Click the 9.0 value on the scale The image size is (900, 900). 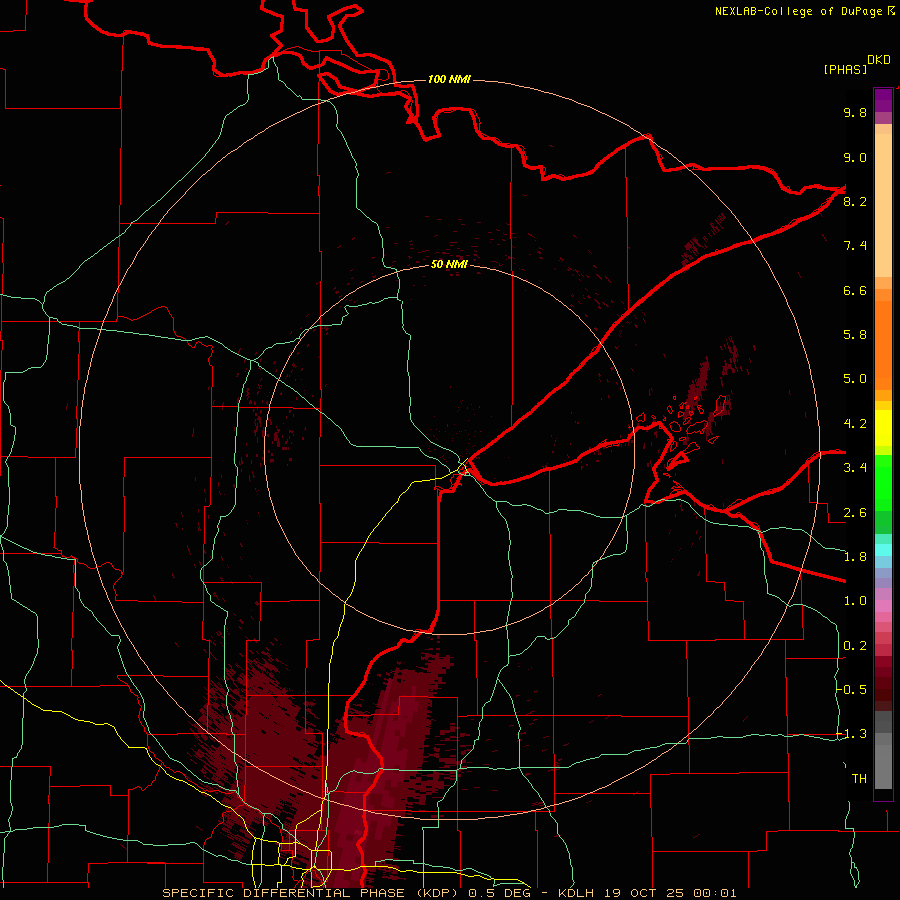pos(855,157)
